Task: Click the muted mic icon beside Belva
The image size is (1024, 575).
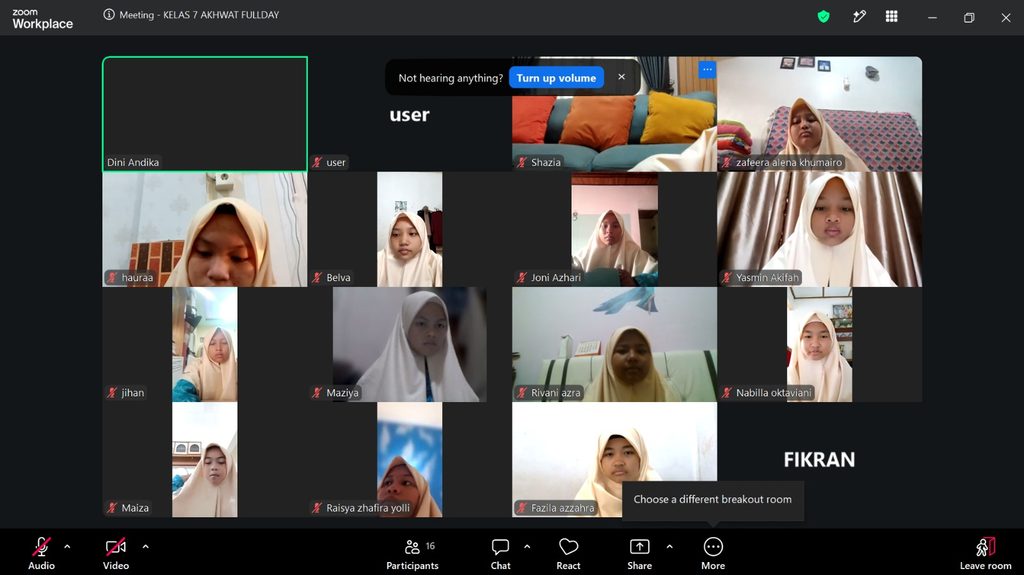Action: 317,278
